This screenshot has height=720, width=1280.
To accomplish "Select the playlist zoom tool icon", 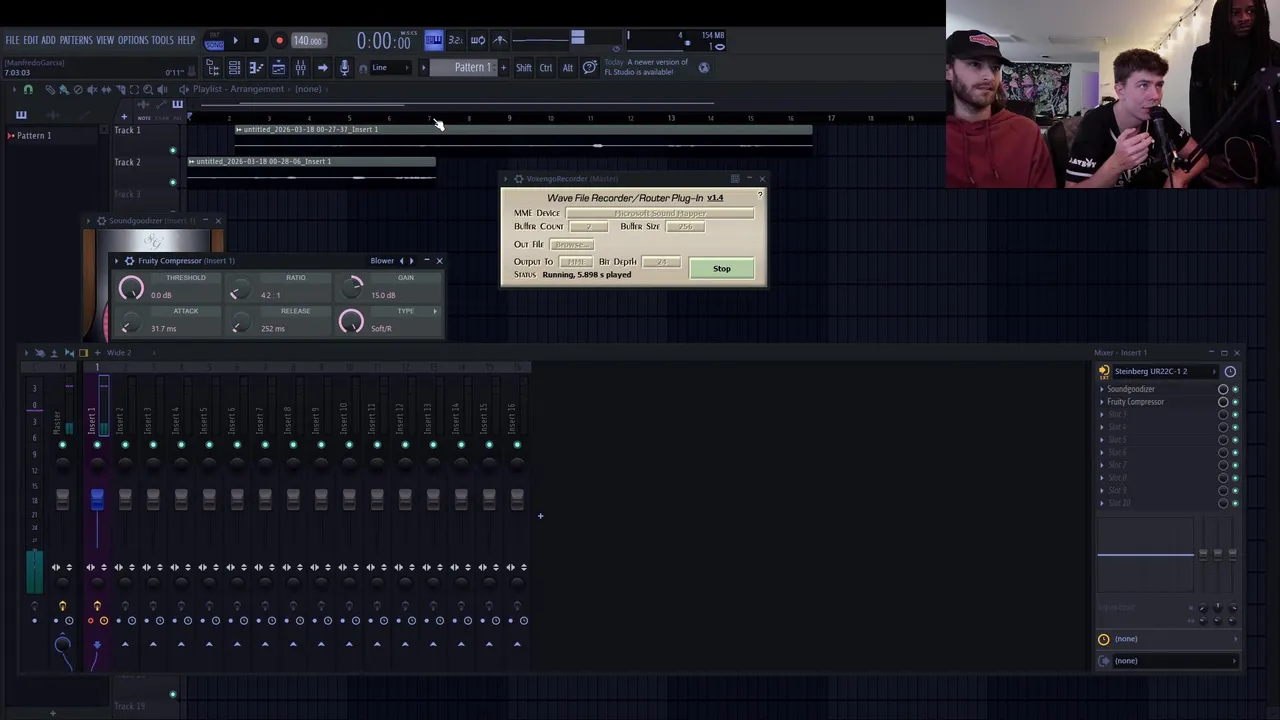I will (147, 90).
